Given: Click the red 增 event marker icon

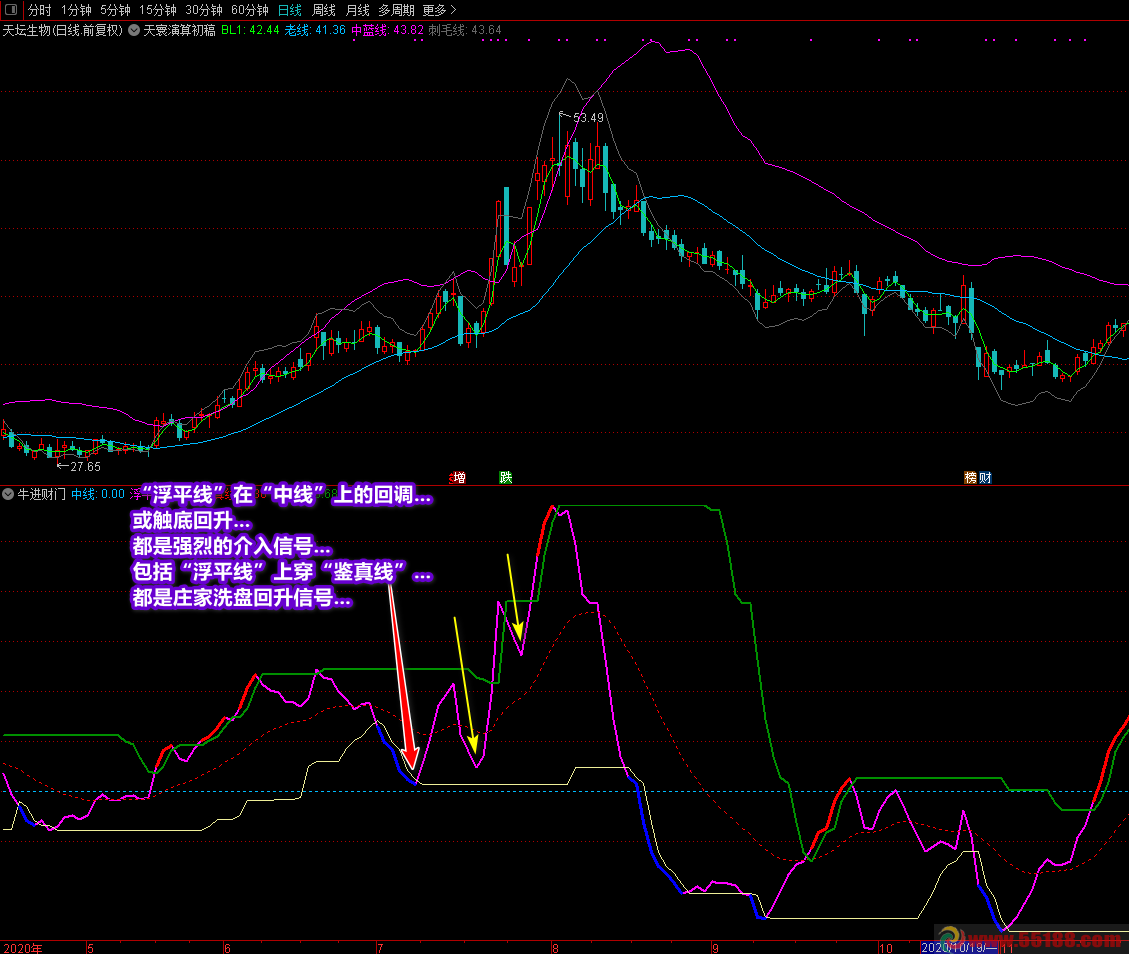Looking at the screenshot, I should coord(459,478).
